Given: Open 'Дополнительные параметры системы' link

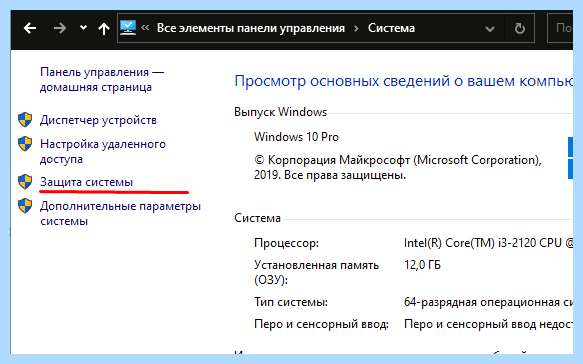Looking at the screenshot, I should coord(120,213).
